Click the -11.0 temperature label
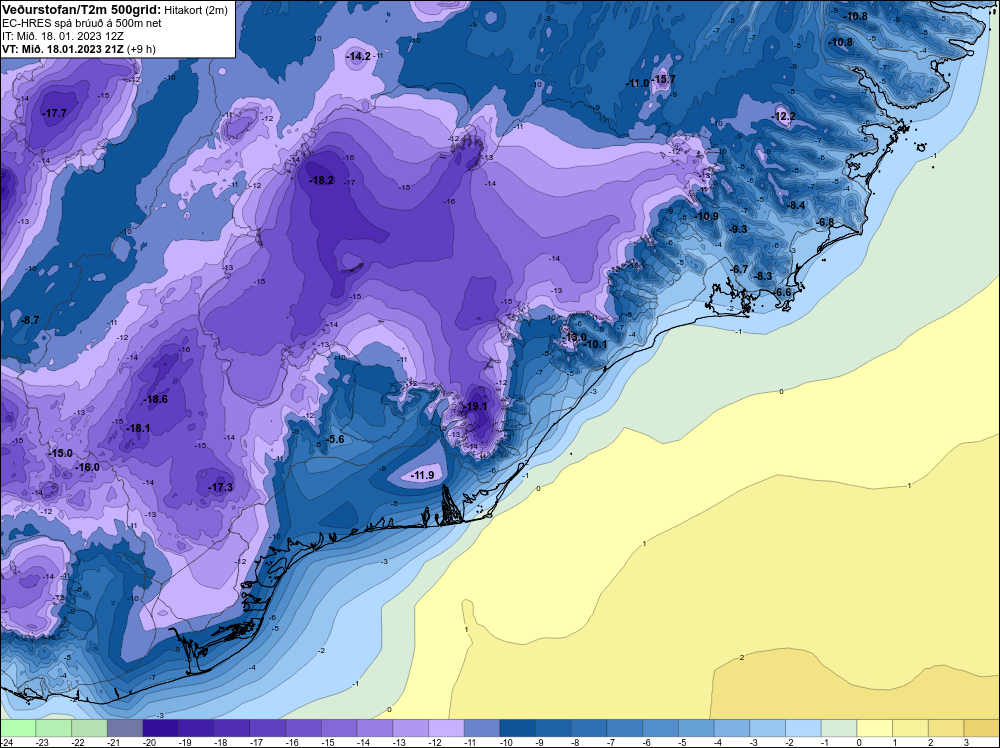This screenshot has height=748, width=1000. (x=637, y=84)
